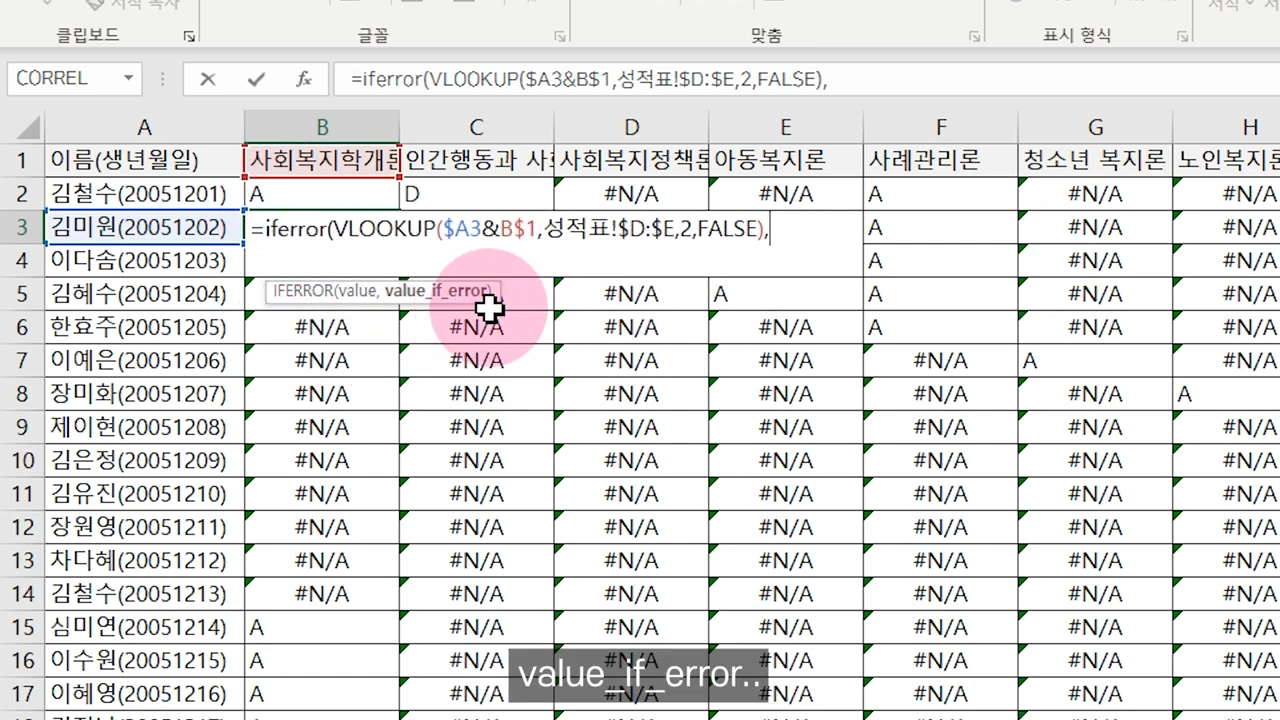Click cell A16 '이수원(20051215)'
The height and width of the screenshot is (720, 1280).
pos(145,660)
